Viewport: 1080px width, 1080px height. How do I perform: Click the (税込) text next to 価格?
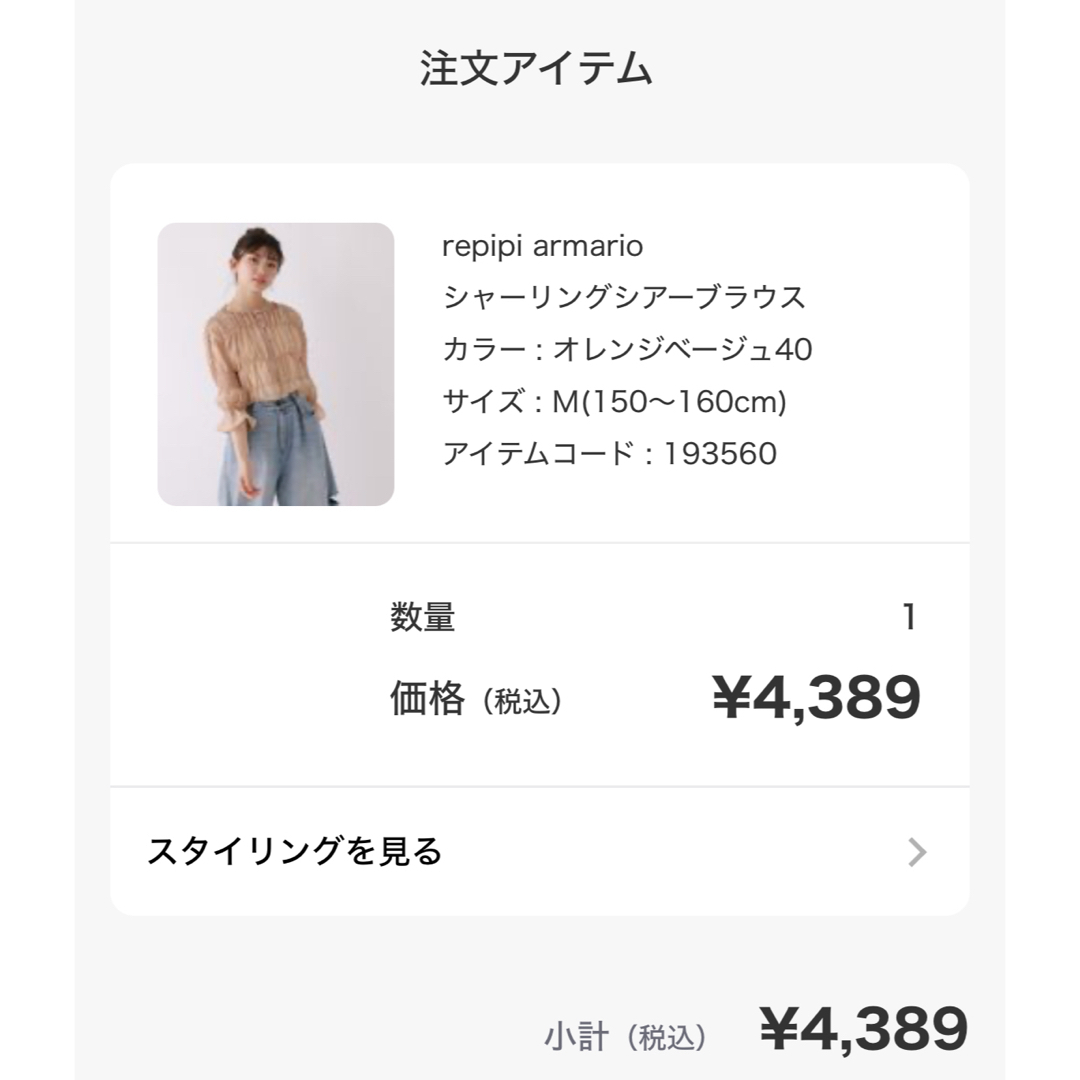(x=521, y=702)
